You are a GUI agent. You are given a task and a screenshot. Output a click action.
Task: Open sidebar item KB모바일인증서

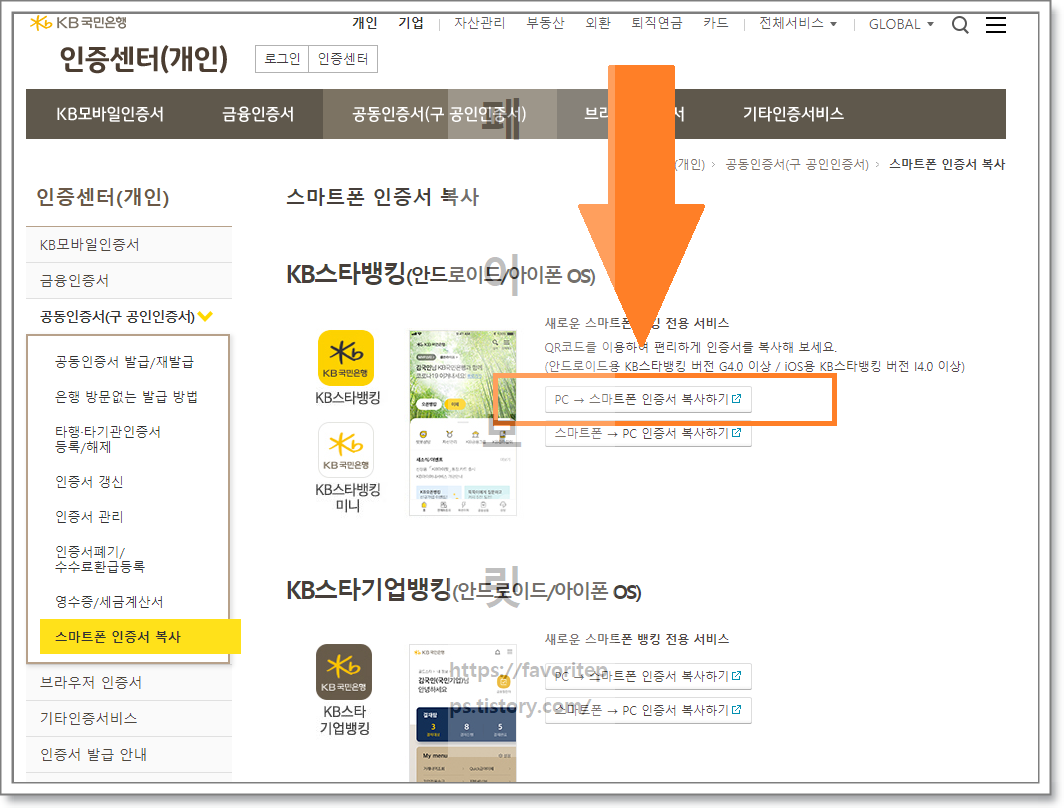[129, 244]
